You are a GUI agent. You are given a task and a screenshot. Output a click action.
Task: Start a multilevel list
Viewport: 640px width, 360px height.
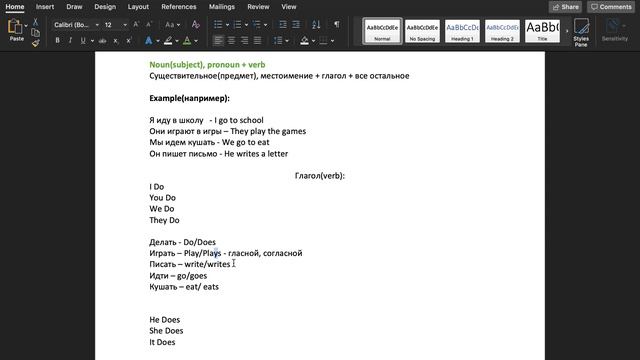coord(256,25)
